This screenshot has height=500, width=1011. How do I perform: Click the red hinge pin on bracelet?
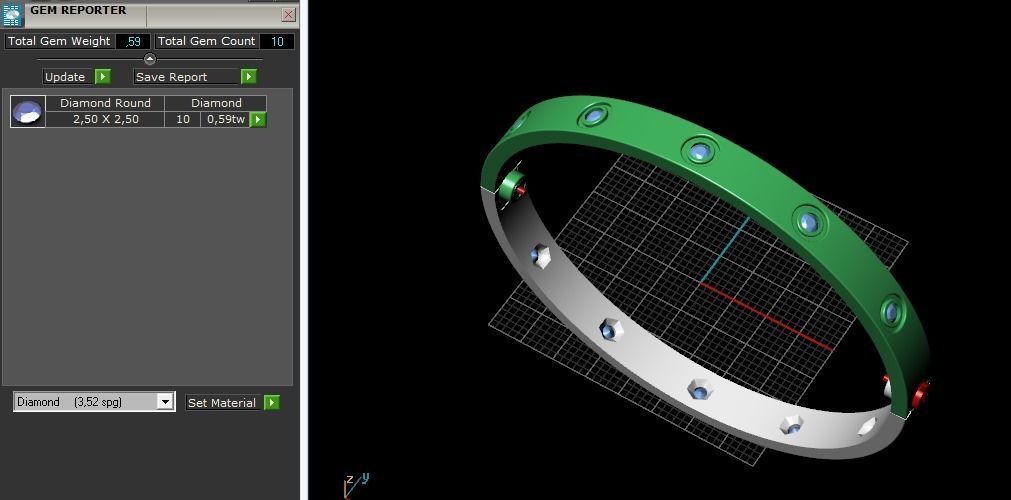pos(921,394)
